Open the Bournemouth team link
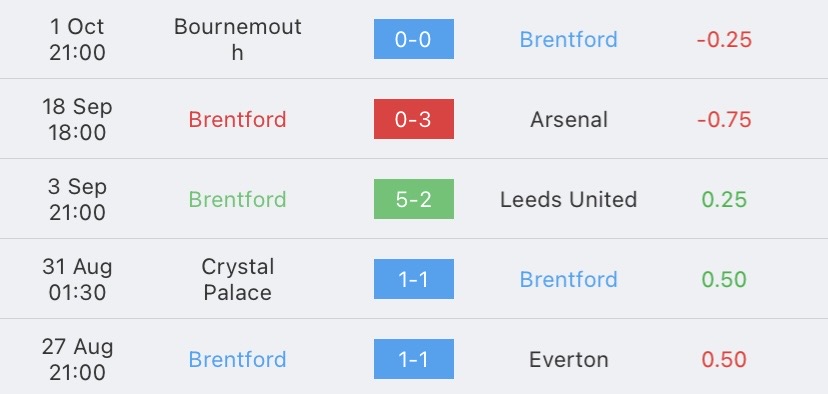 (238, 39)
